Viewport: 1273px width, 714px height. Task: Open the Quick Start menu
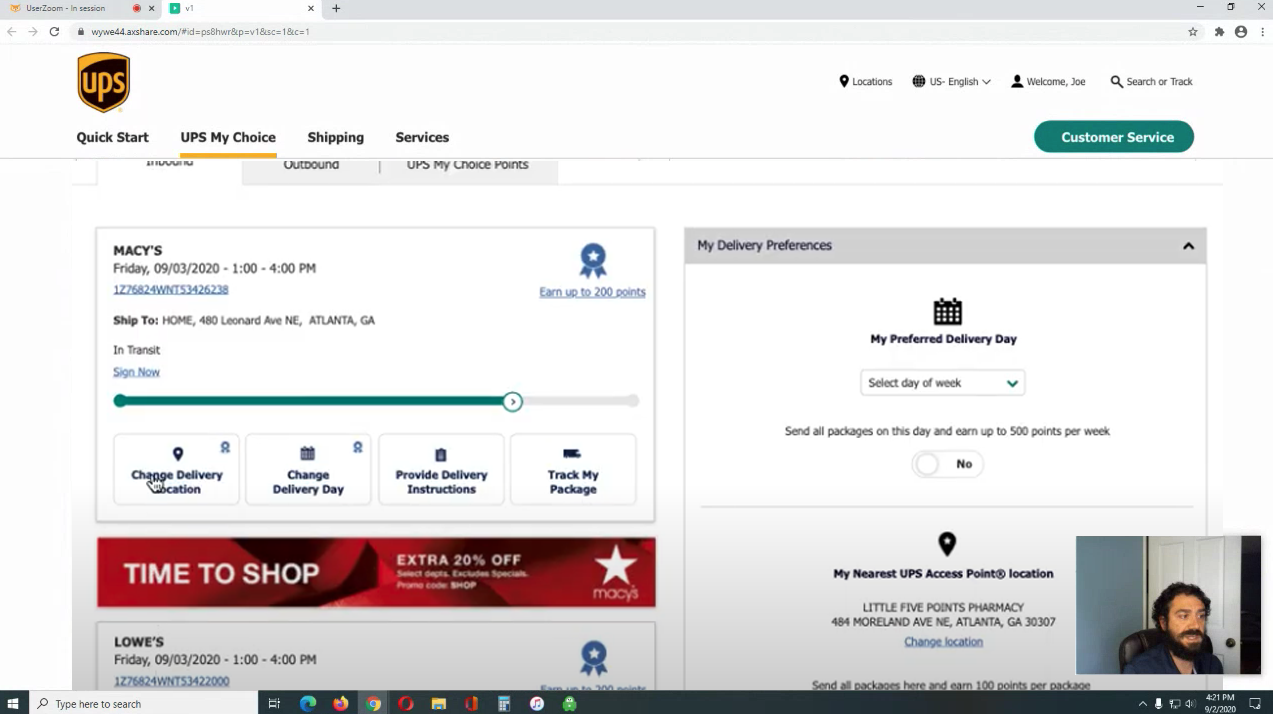pos(112,137)
